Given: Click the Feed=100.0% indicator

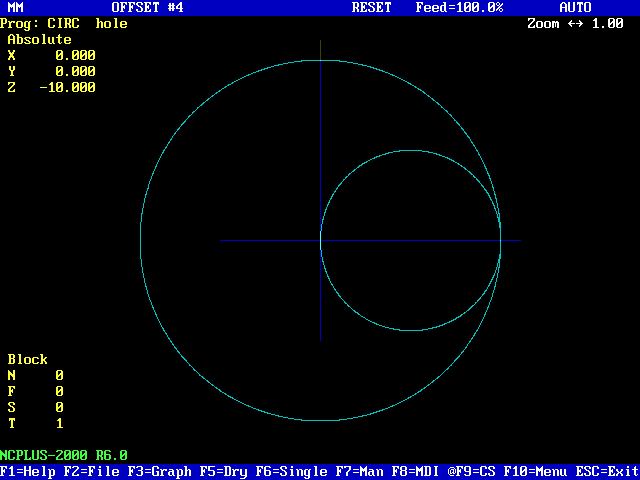Looking at the screenshot, I should (x=460, y=7).
